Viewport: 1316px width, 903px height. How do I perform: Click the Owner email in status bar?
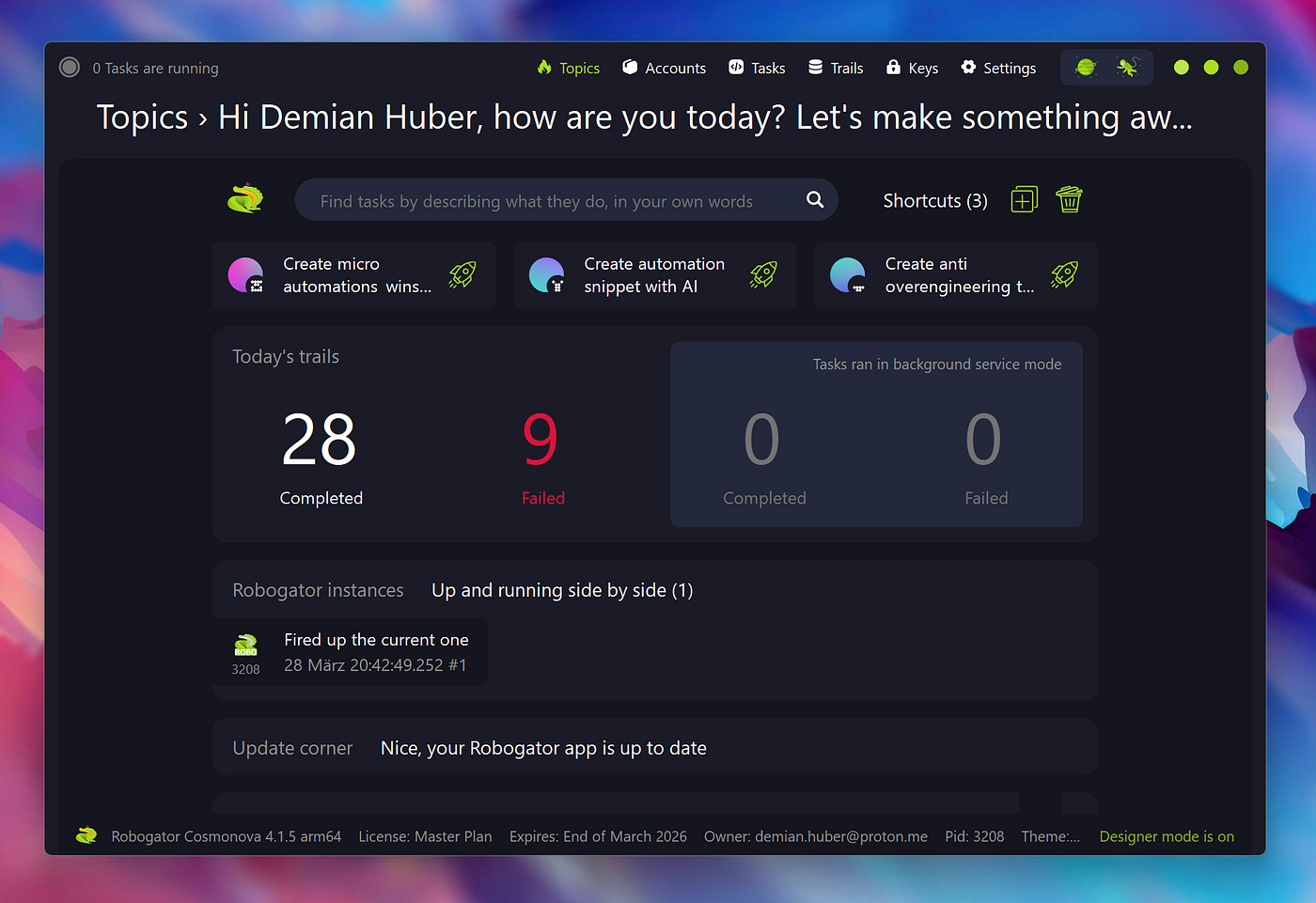[816, 836]
